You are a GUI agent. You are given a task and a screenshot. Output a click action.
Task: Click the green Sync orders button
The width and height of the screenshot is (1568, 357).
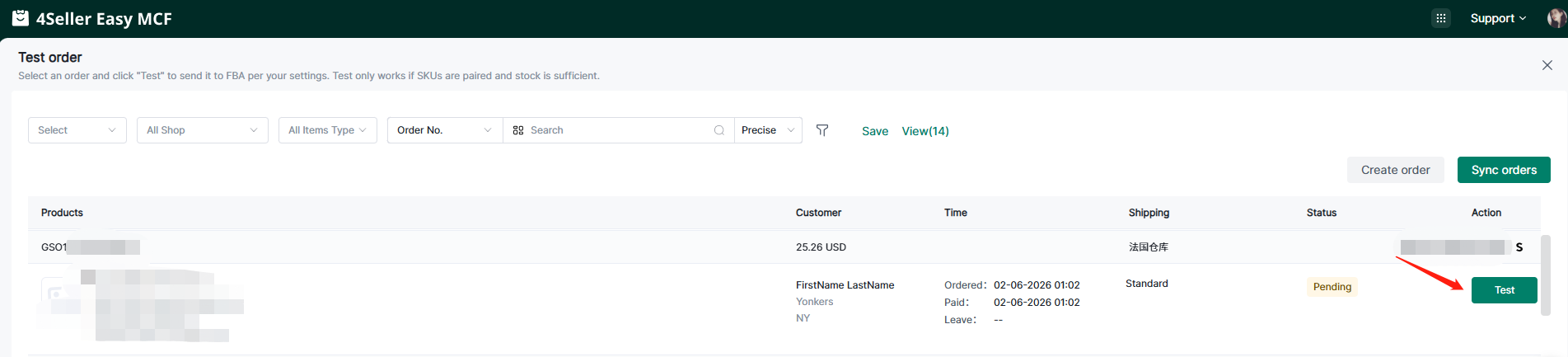point(1503,170)
